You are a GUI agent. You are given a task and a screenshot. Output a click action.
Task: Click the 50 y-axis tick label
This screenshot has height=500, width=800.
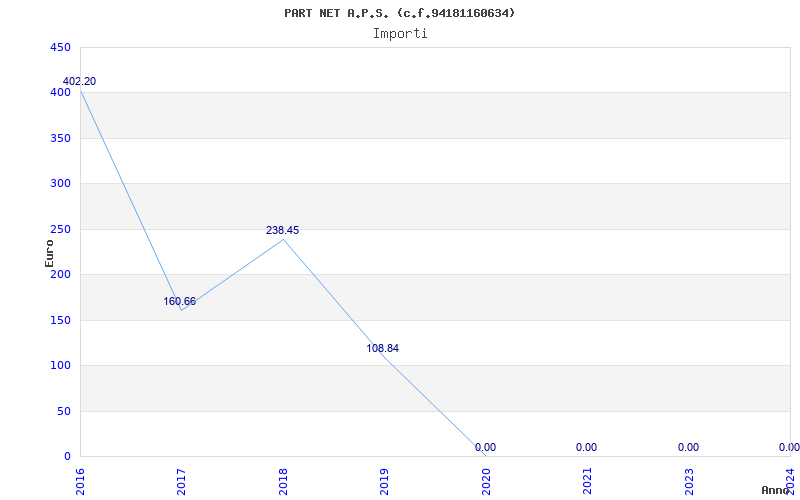coord(63,411)
